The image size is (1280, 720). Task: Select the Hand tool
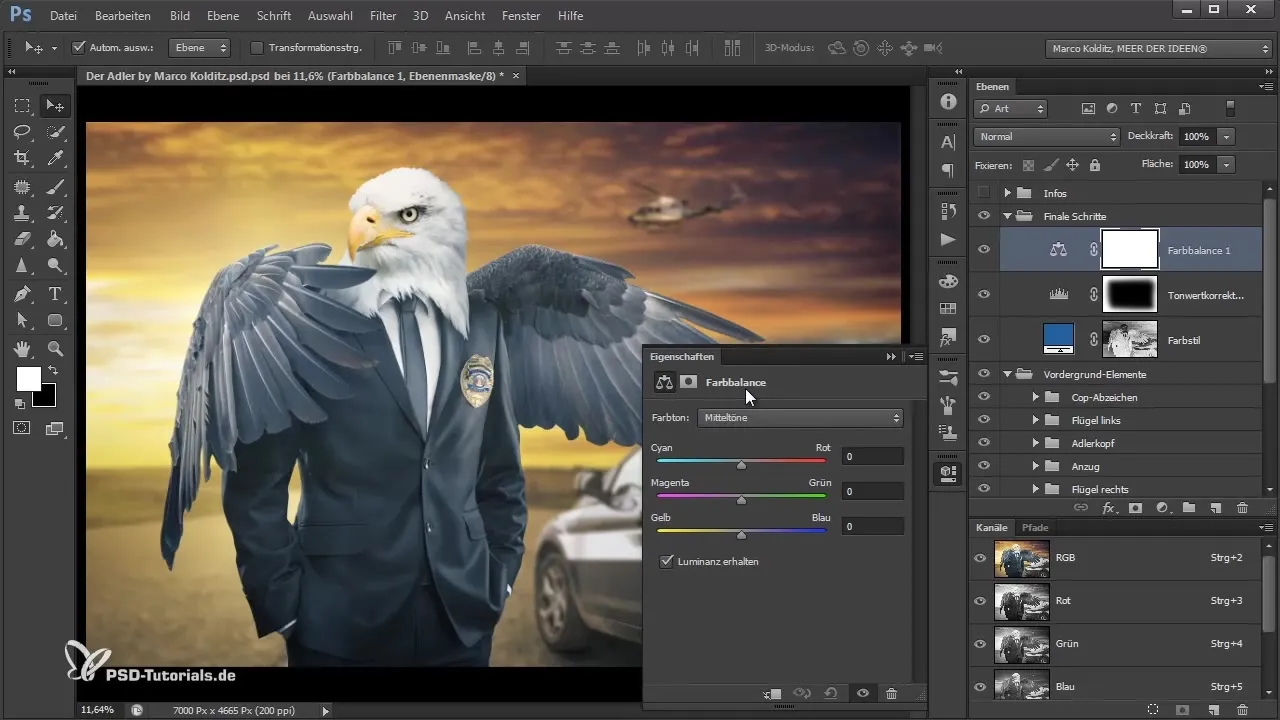point(22,348)
